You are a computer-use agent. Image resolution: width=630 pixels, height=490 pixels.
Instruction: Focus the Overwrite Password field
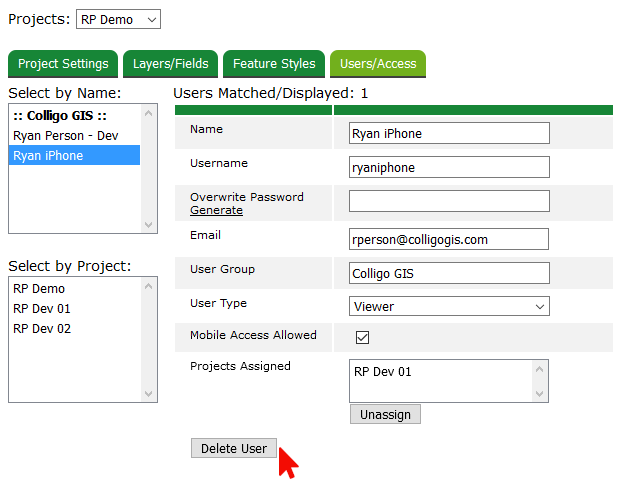pos(449,201)
